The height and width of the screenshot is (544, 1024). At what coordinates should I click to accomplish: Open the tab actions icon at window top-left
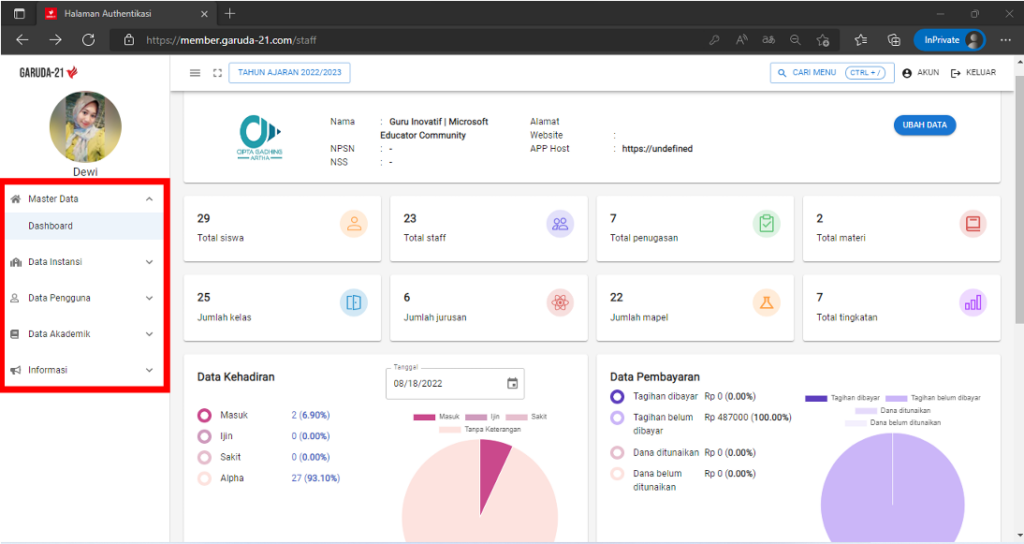[x=19, y=13]
